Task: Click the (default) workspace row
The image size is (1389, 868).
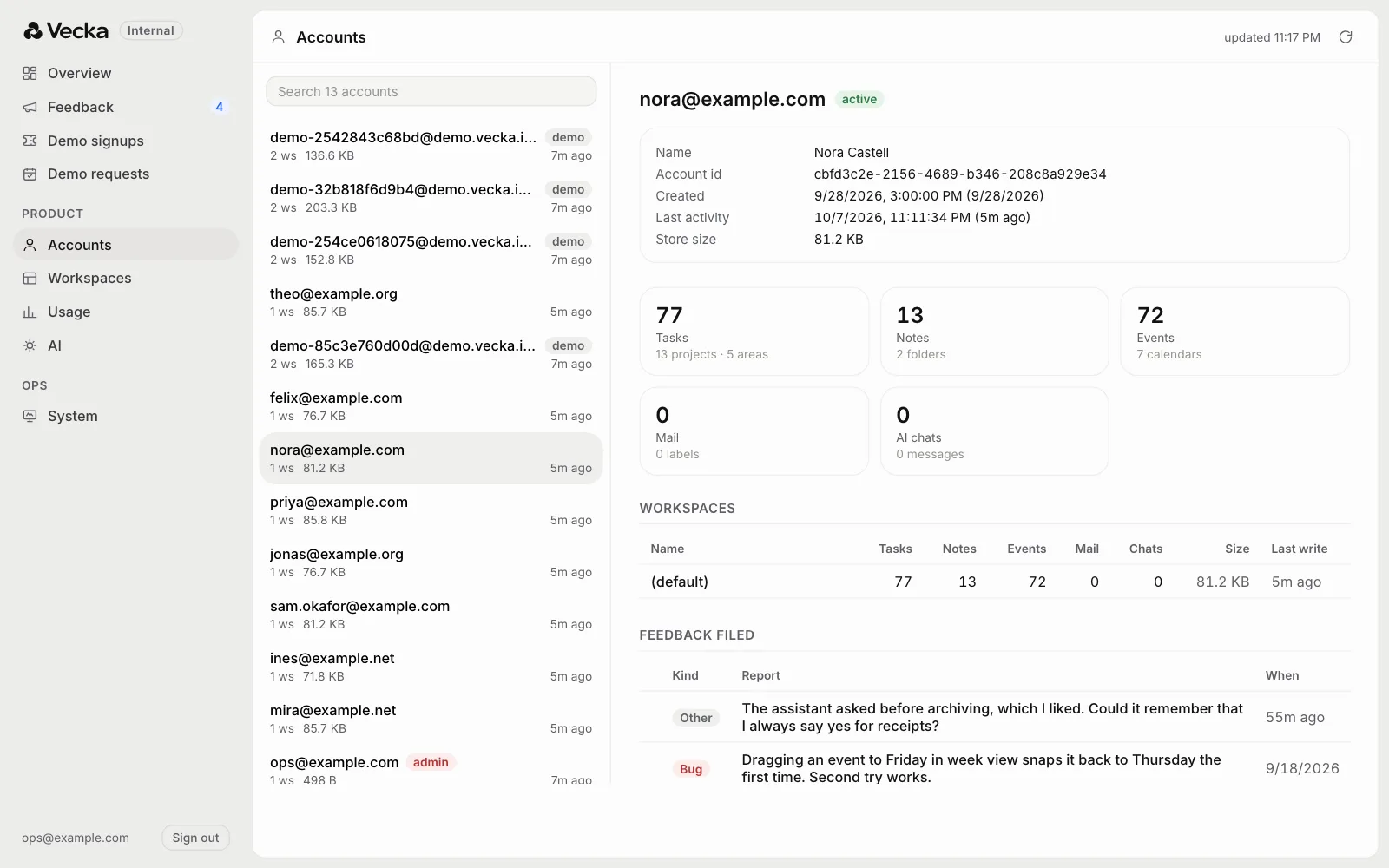Action: (x=995, y=582)
